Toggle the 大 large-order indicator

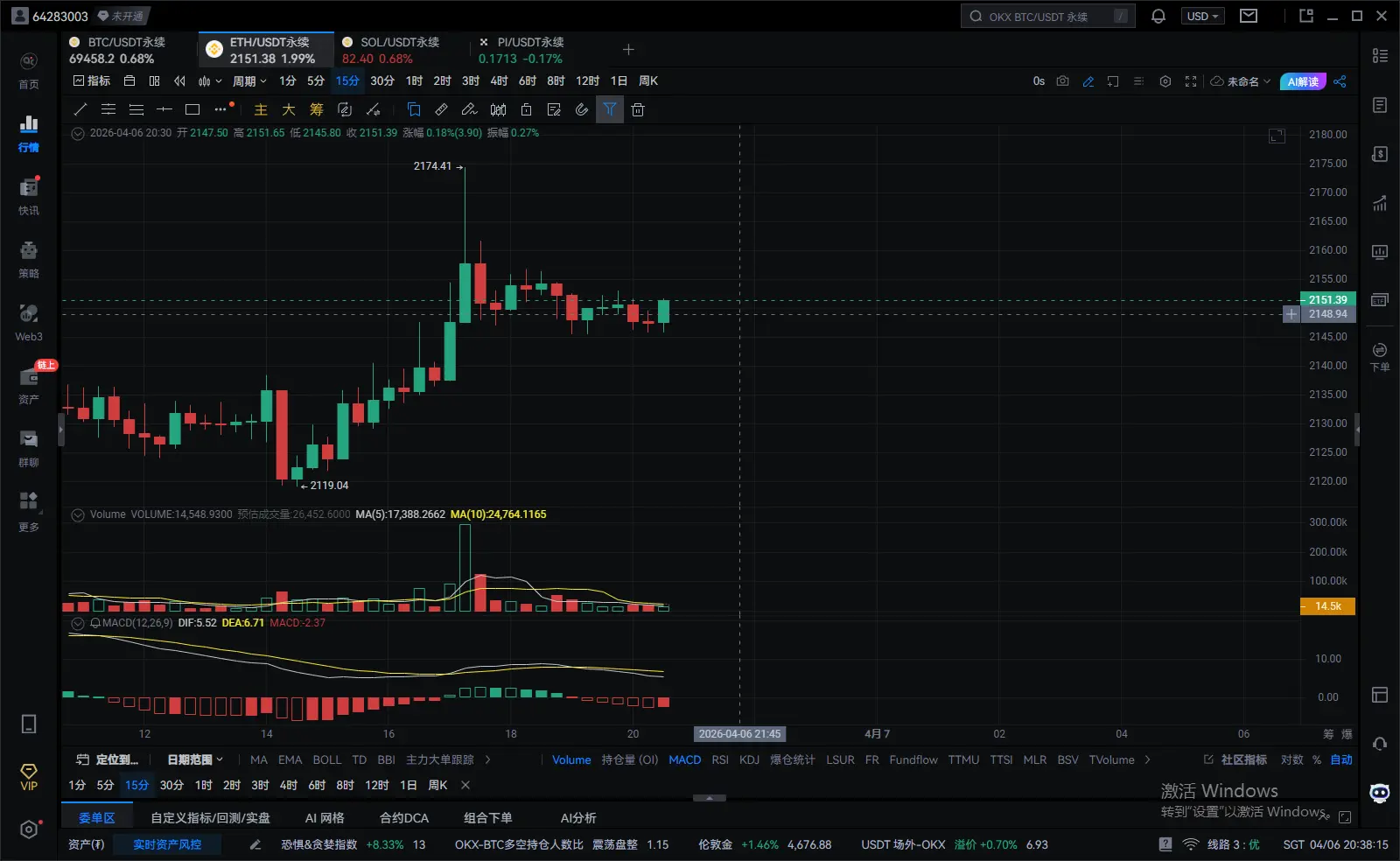coord(289,109)
